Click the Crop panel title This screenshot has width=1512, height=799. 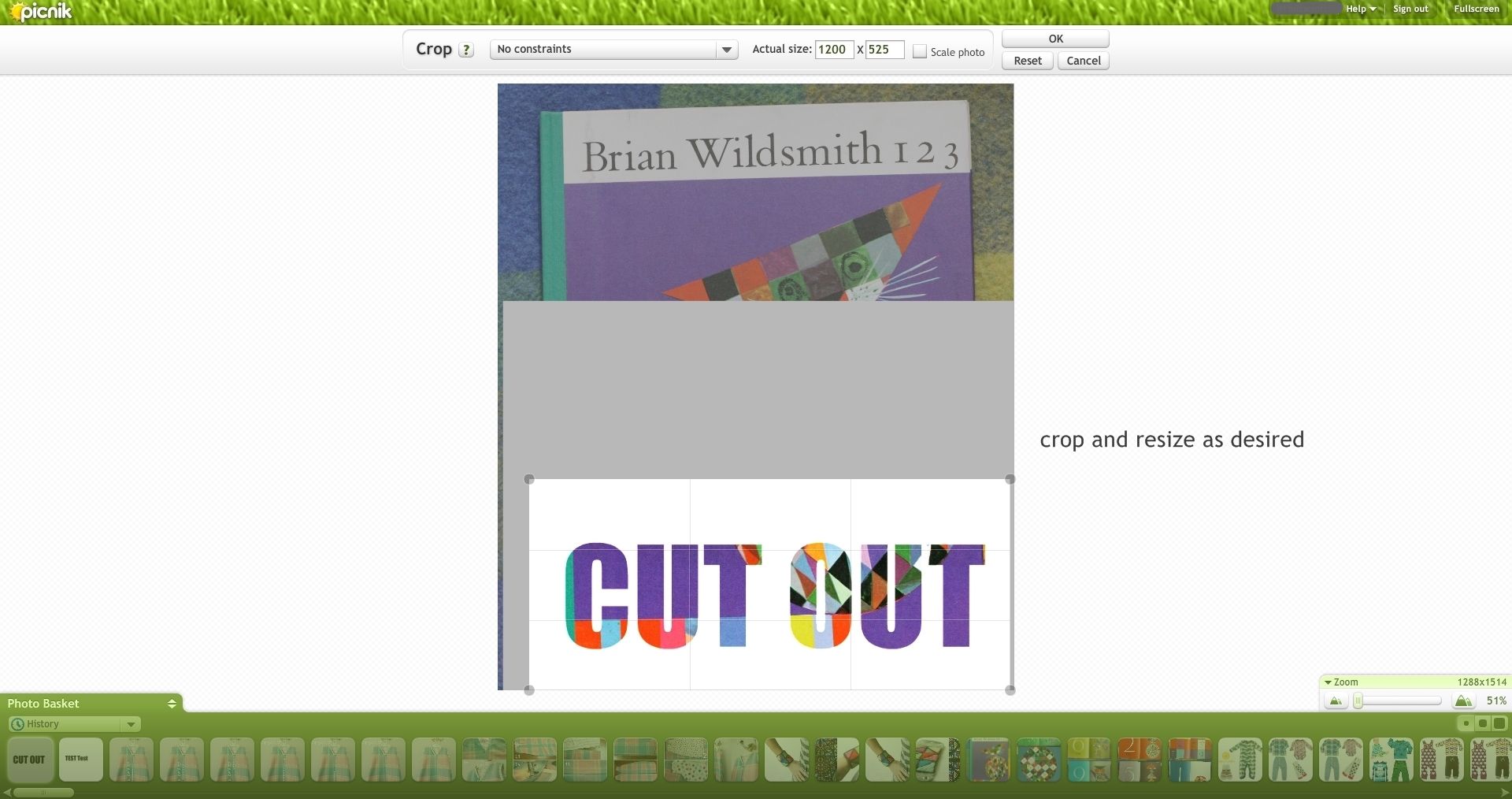click(x=434, y=49)
